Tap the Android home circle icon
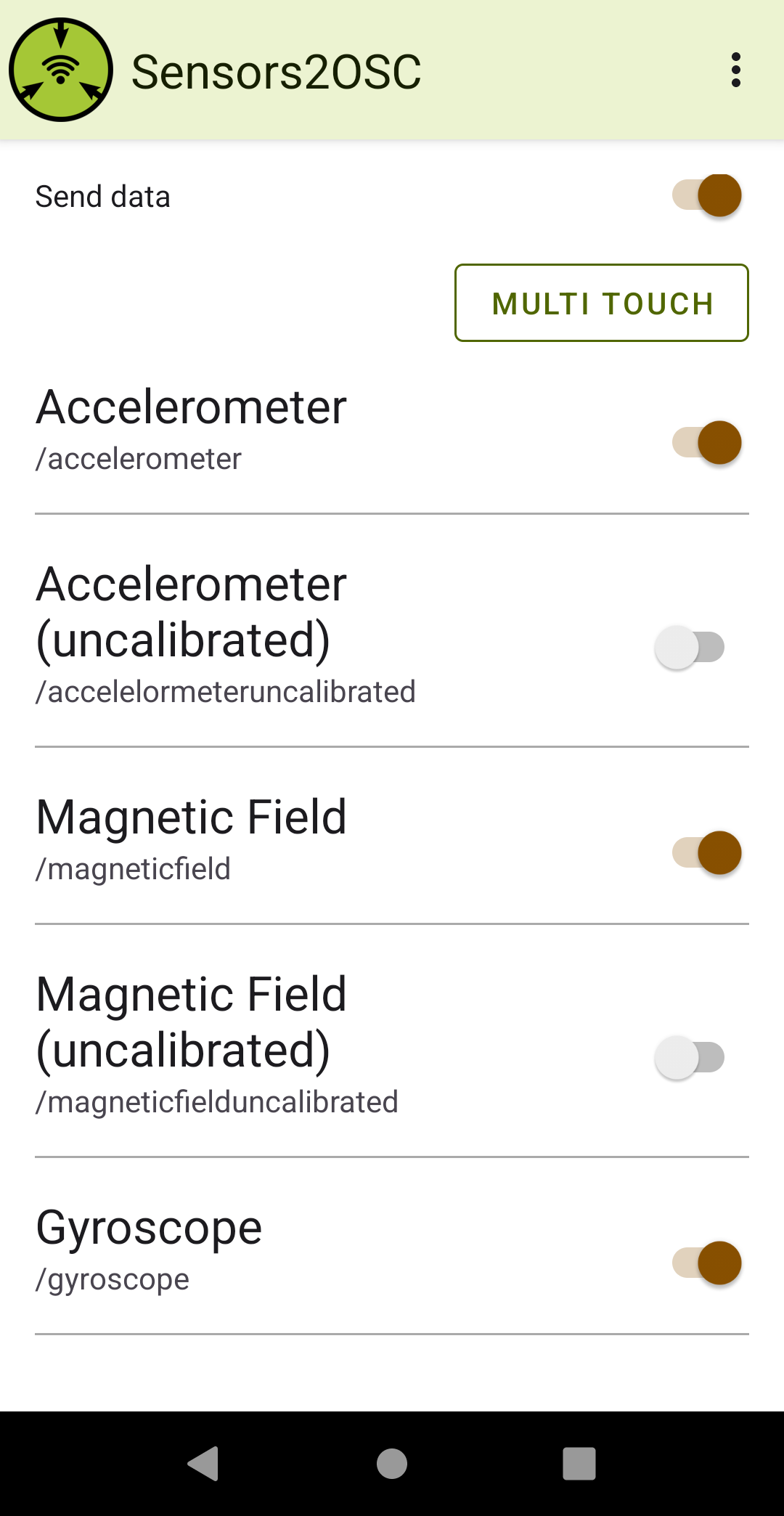The image size is (784, 1516). [x=392, y=1463]
